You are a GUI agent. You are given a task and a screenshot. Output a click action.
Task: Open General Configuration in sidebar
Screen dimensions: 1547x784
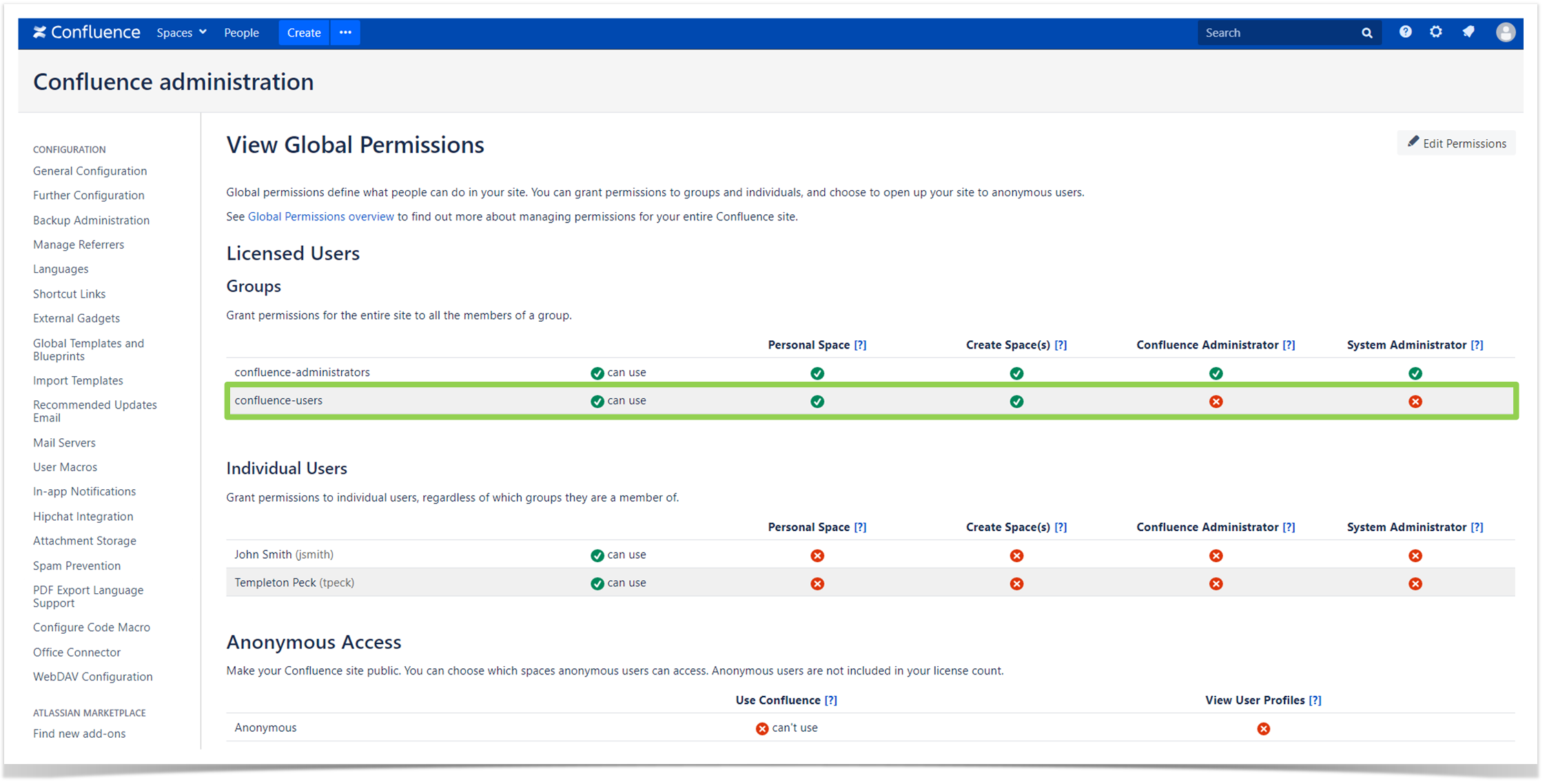[90, 171]
